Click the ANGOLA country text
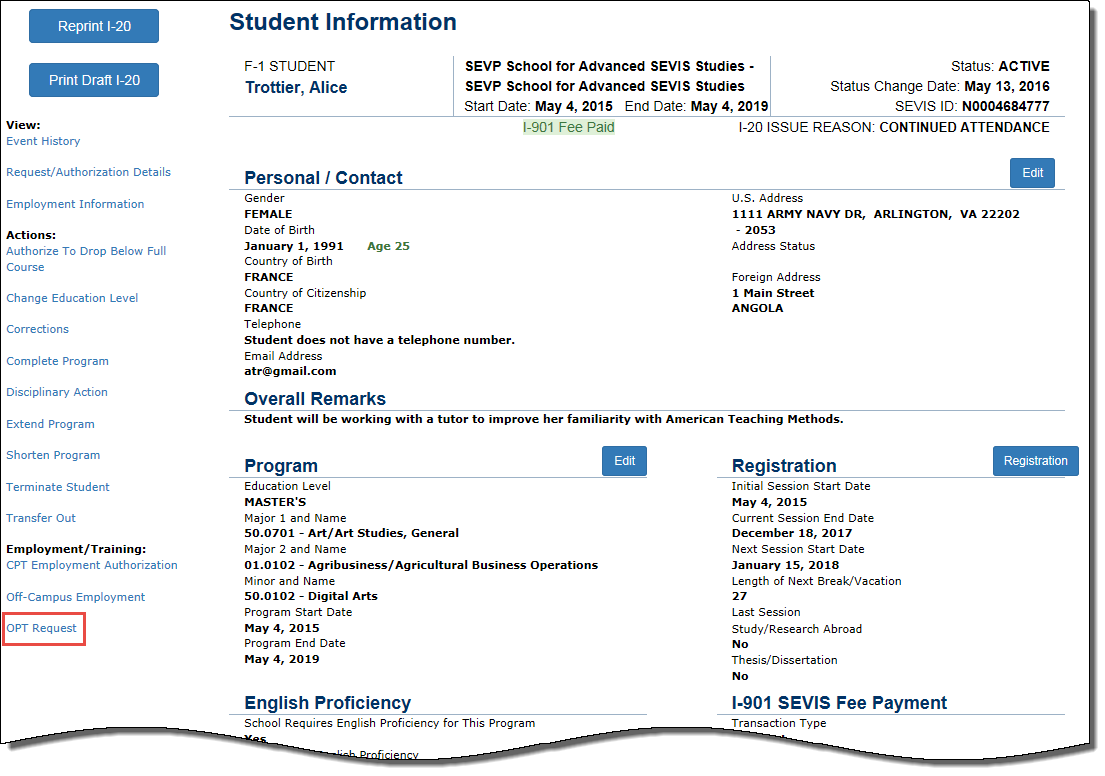The width and height of the screenshot is (1105, 776). (758, 308)
